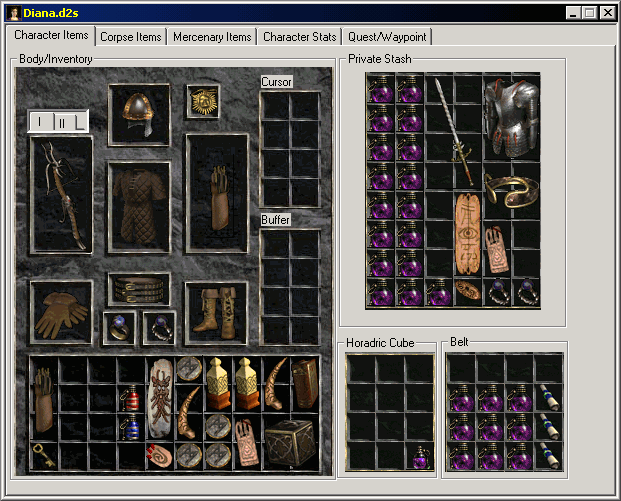Click the gold key in inventory
The width and height of the screenshot is (621, 501).
click(44, 456)
